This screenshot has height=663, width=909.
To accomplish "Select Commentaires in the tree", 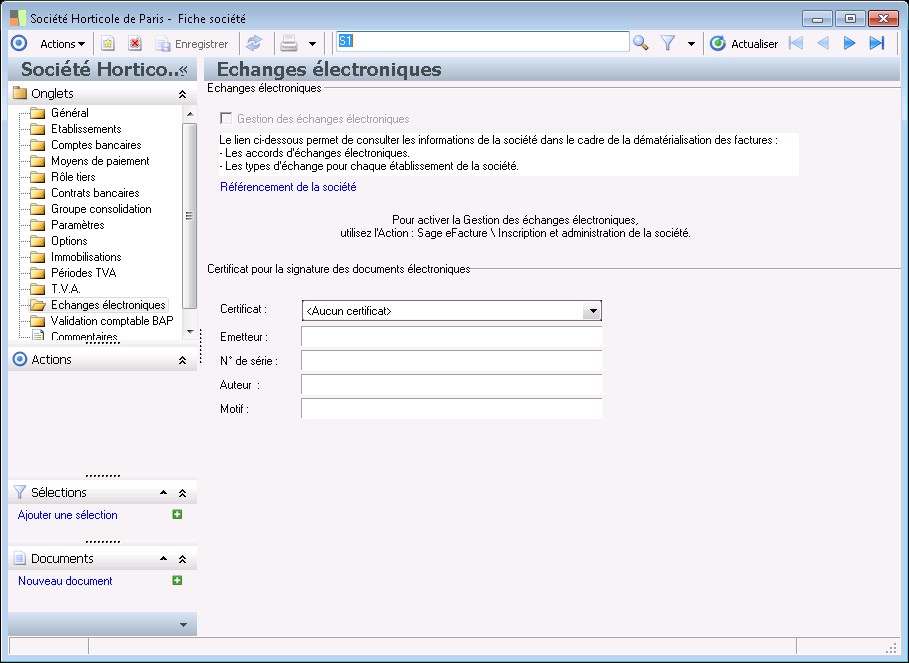I will pyautogui.click(x=84, y=336).
